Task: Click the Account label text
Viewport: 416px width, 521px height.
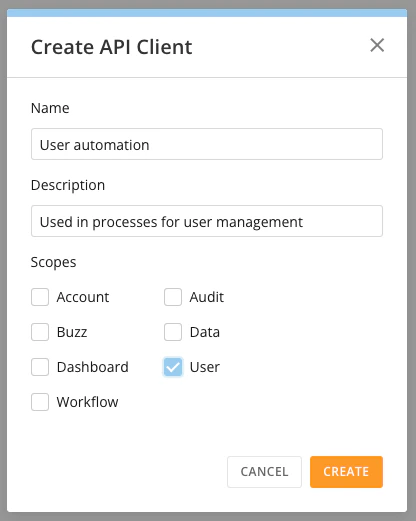Action: point(83,297)
